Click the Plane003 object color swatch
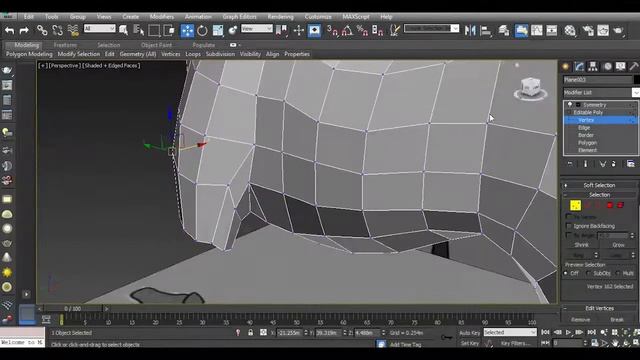The image size is (640, 360). coord(636,80)
